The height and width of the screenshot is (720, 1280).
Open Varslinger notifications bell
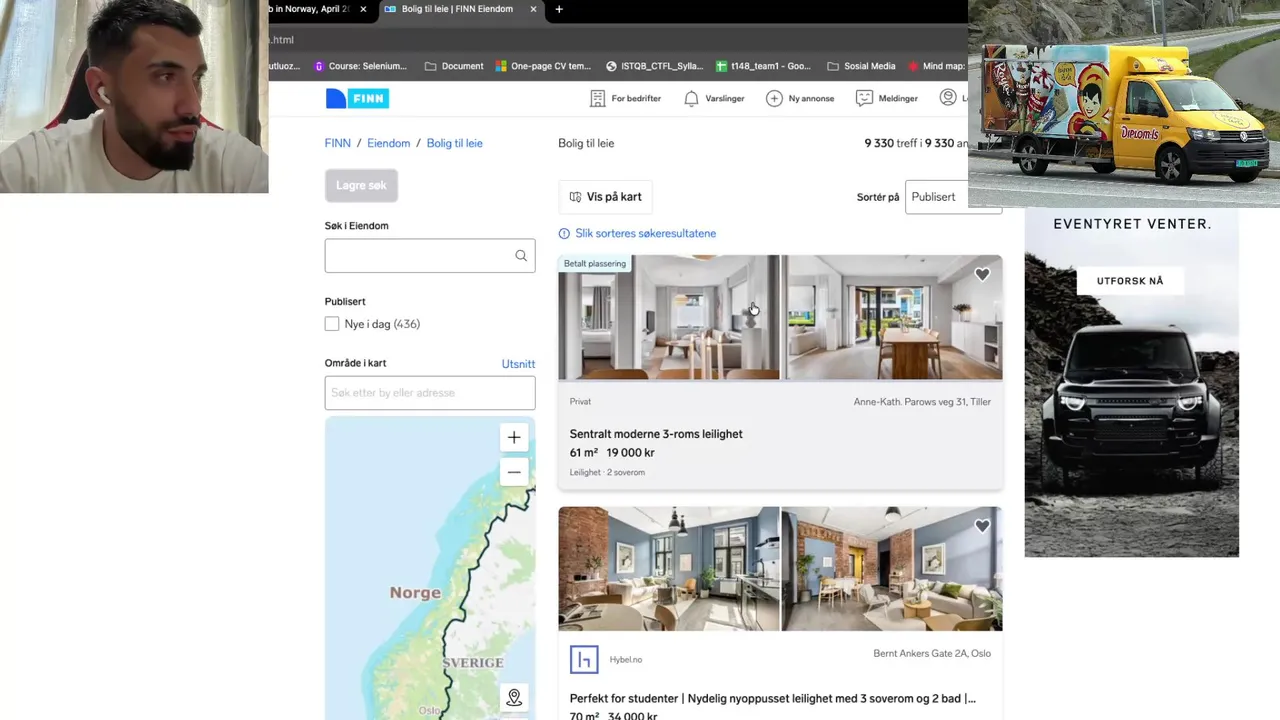click(x=714, y=98)
